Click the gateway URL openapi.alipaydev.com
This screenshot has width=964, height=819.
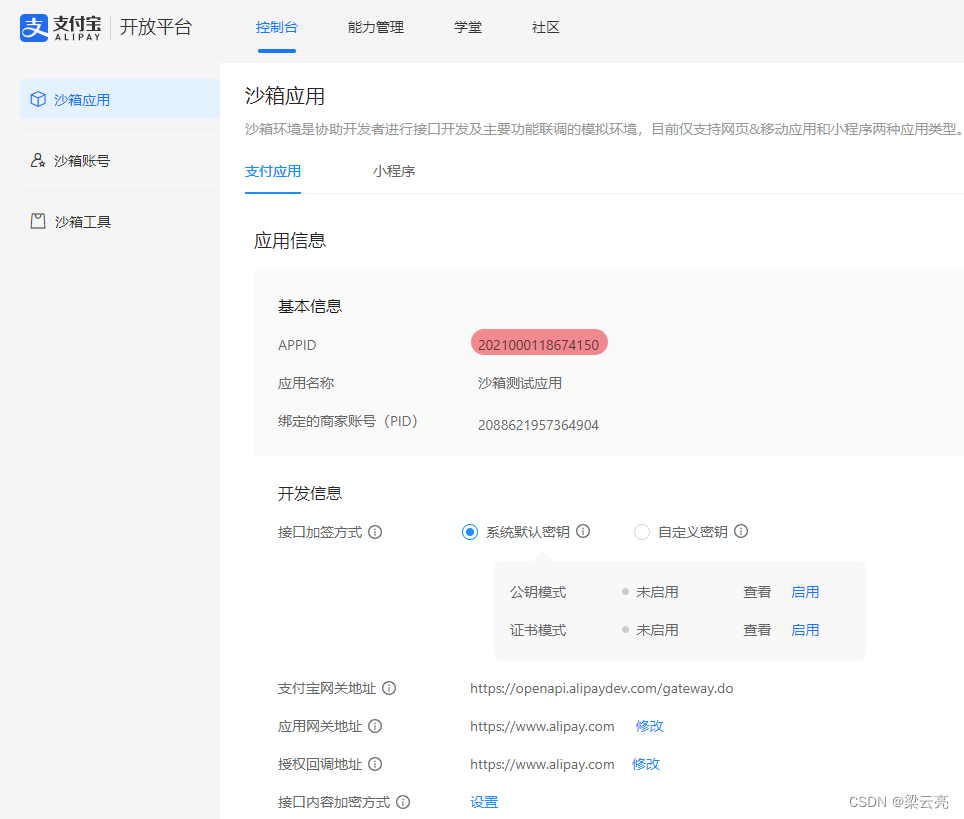click(601, 688)
